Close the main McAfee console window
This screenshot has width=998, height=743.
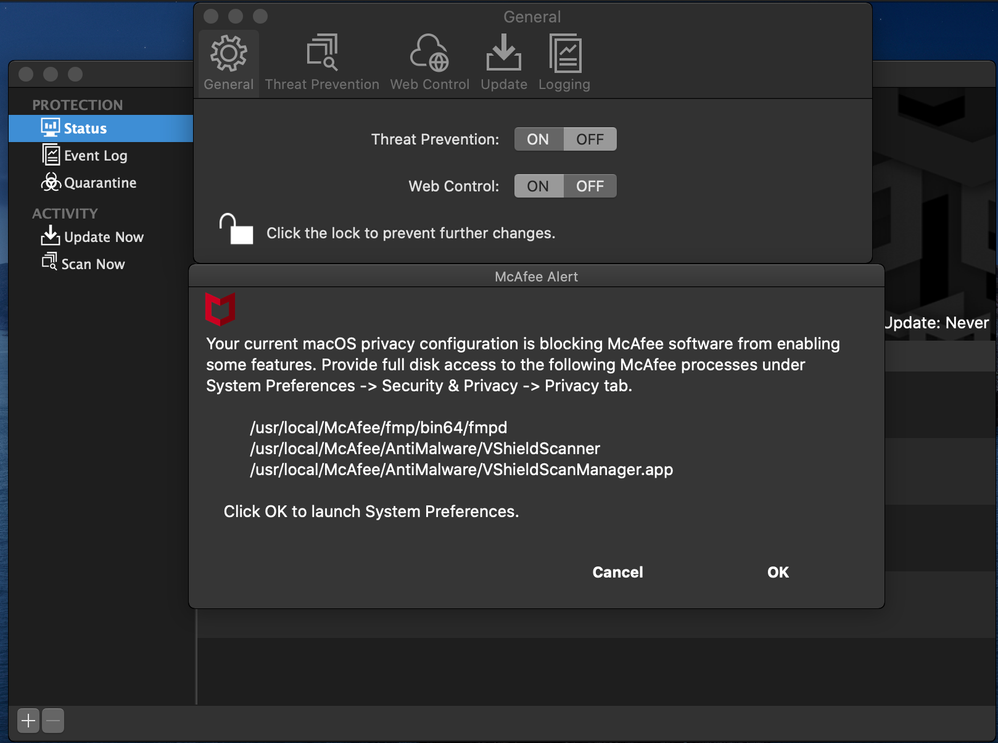26,74
